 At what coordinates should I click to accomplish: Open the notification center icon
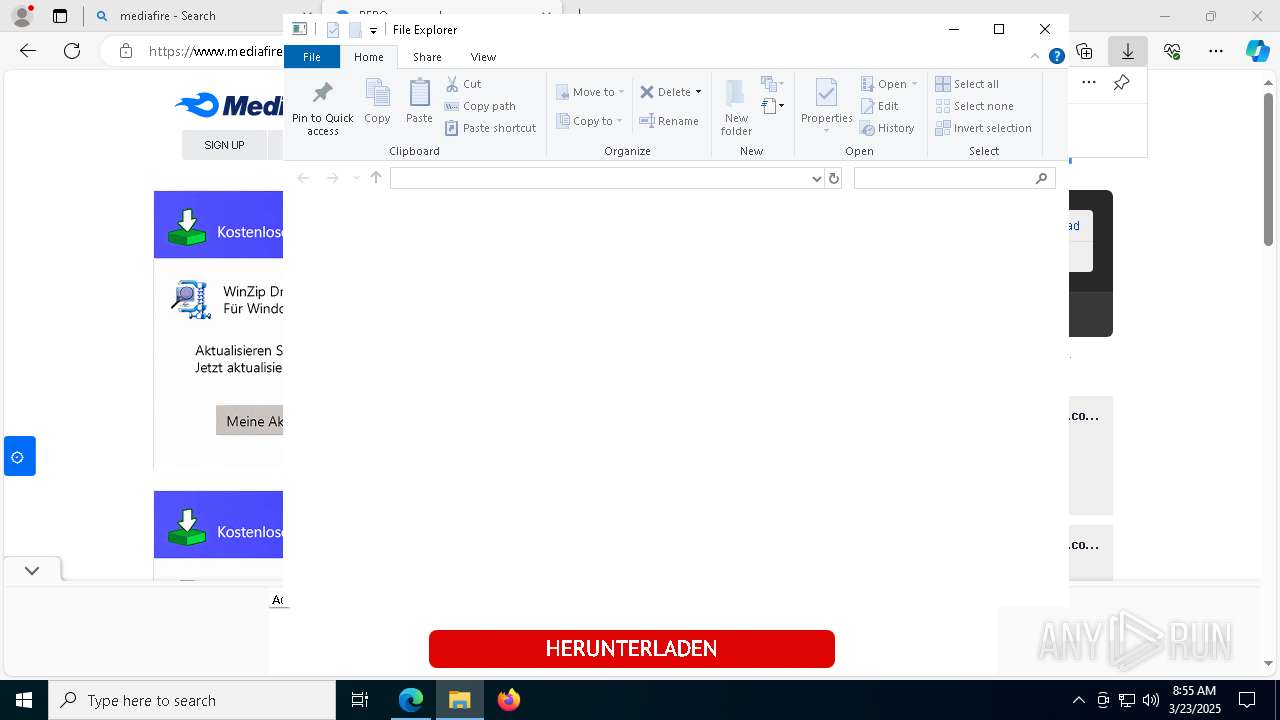point(1247,700)
